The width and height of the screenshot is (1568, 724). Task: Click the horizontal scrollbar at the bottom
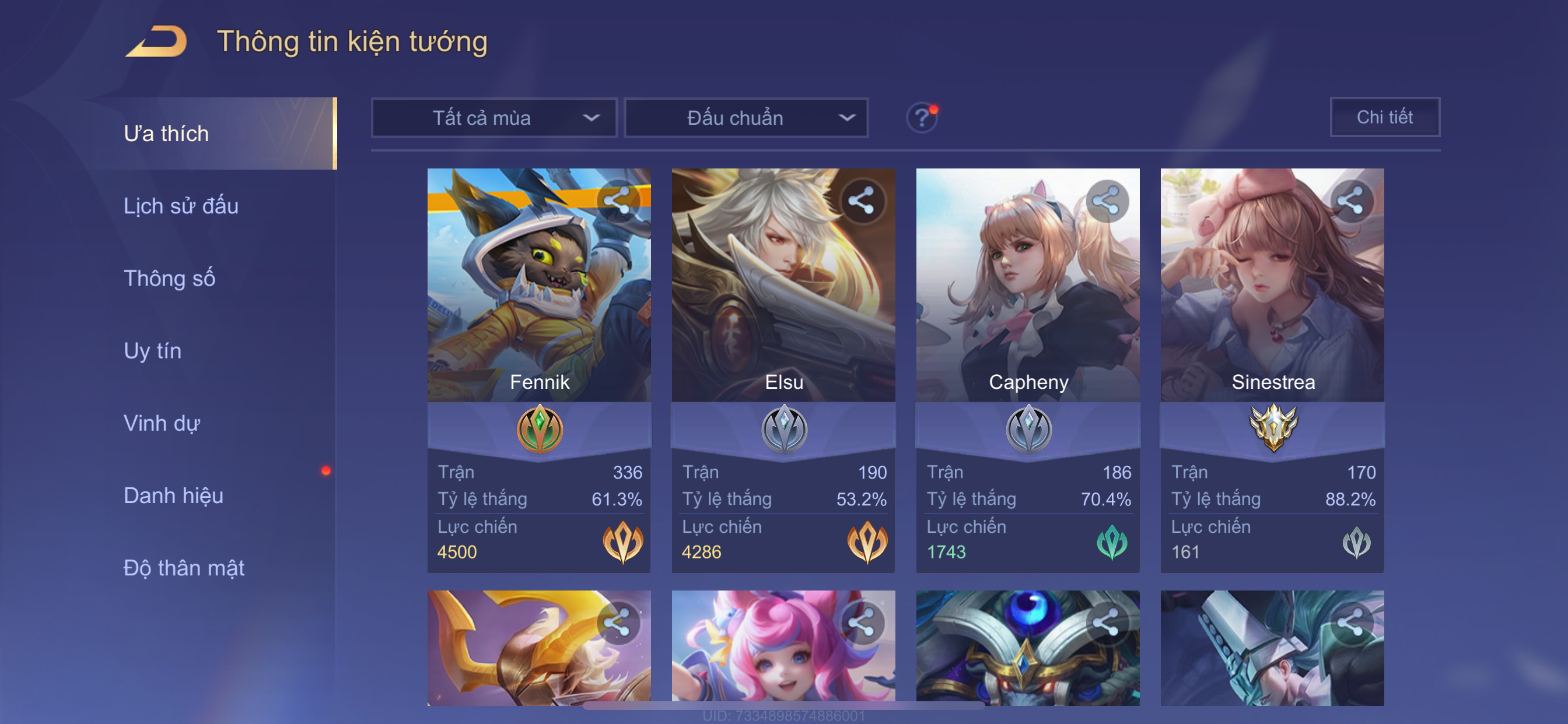point(784,707)
